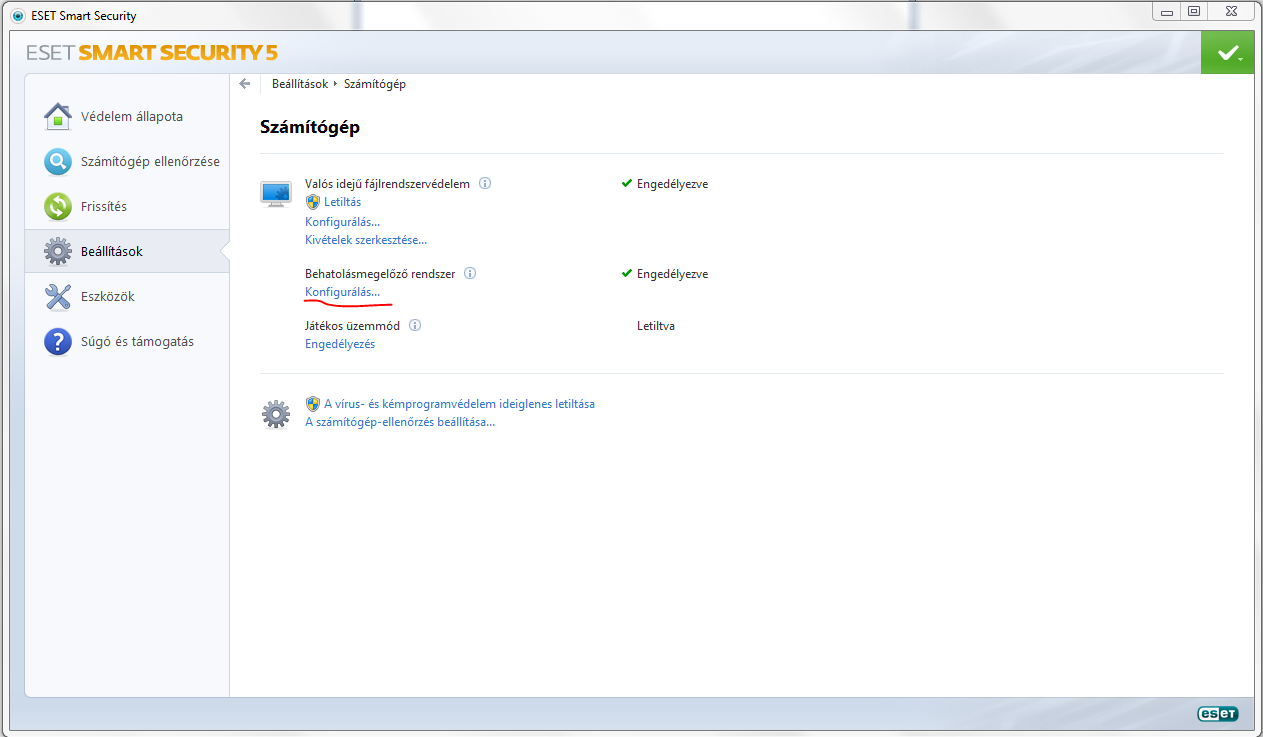
Task: Click the Játékos üzemmód label
Action: (352, 325)
